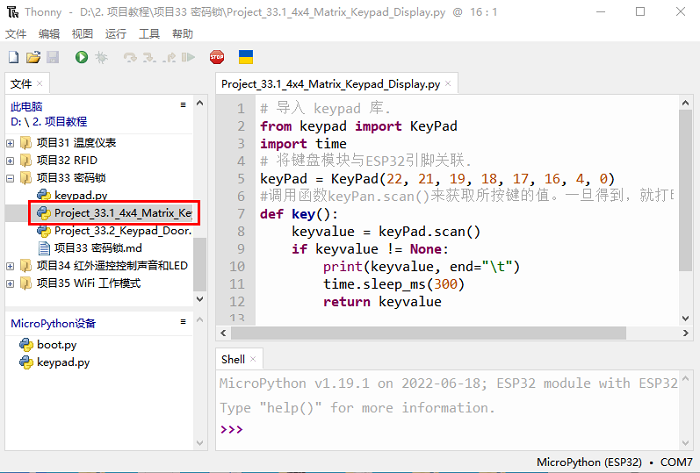Open the 运行 menu
Screen dimensions: 700x473
[x=115, y=33]
